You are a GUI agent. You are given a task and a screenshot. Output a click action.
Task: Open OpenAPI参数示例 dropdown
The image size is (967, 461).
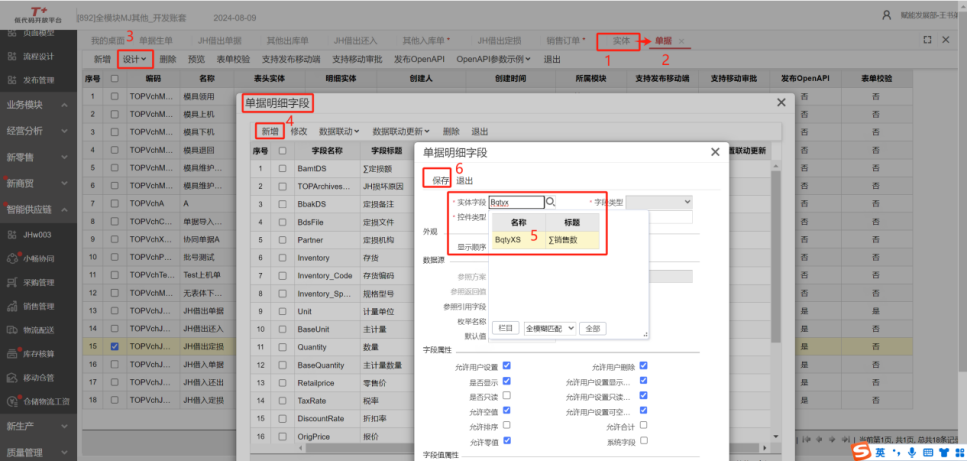click(x=494, y=60)
